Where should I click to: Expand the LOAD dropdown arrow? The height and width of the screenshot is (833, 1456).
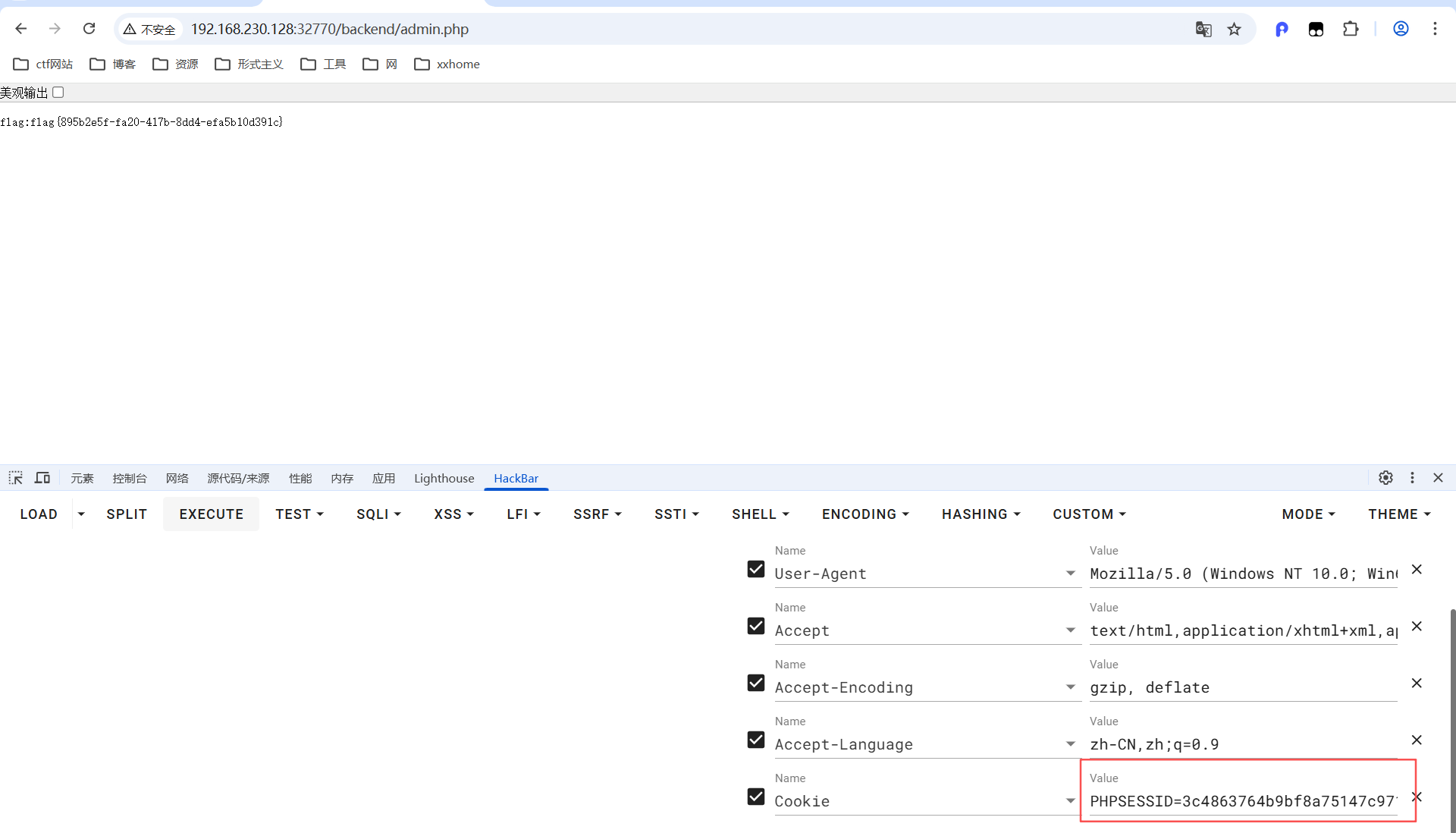[x=81, y=514]
